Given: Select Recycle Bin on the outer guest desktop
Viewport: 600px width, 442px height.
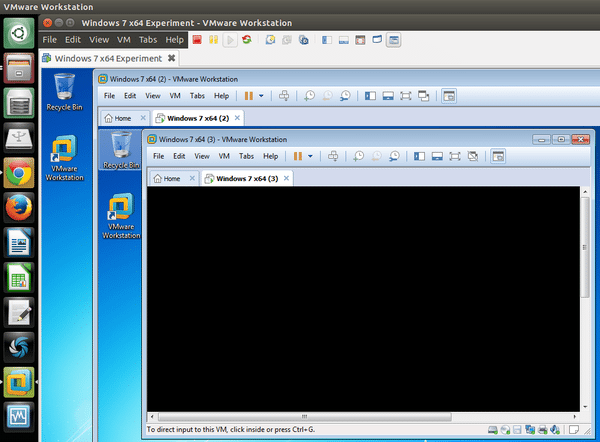Looking at the screenshot, I should 64,92.
